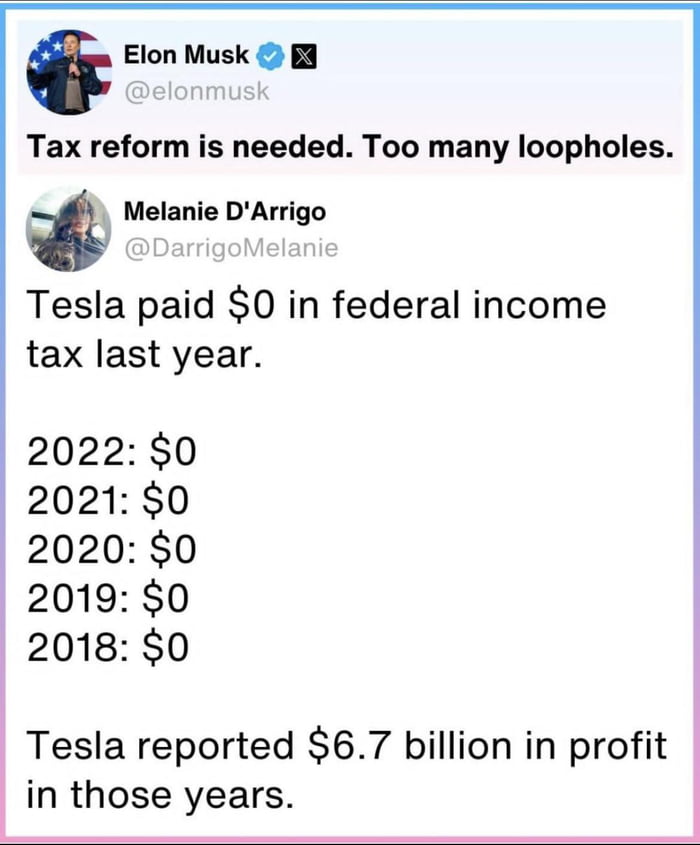The image size is (700, 845).
Task: Select the "2019: $0" line
Action: point(108,598)
